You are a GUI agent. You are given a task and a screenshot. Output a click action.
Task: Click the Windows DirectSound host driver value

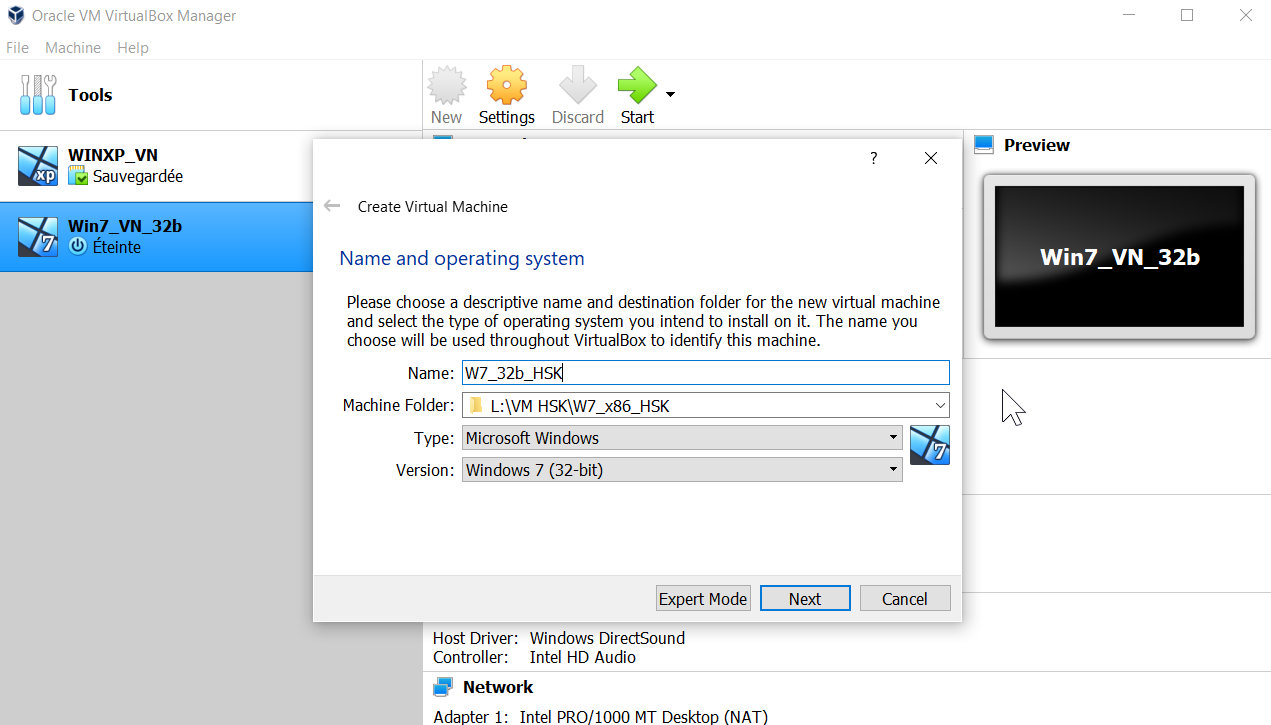pos(607,638)
